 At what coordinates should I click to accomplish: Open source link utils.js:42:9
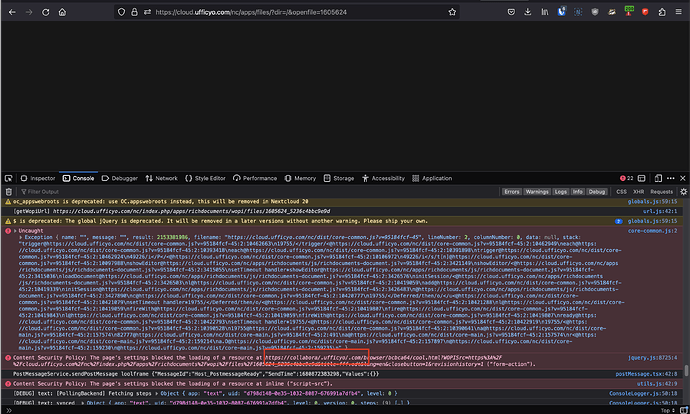tap(657, 384)
